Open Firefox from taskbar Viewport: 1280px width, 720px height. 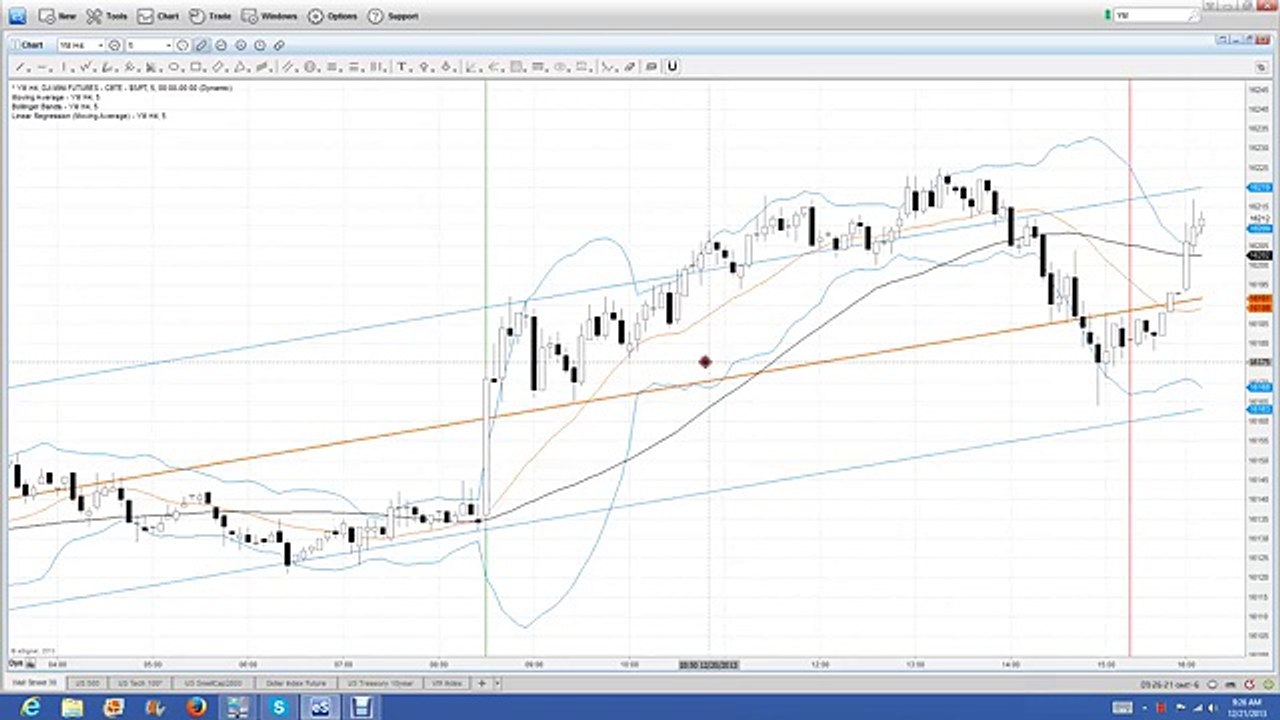[196, 708]
